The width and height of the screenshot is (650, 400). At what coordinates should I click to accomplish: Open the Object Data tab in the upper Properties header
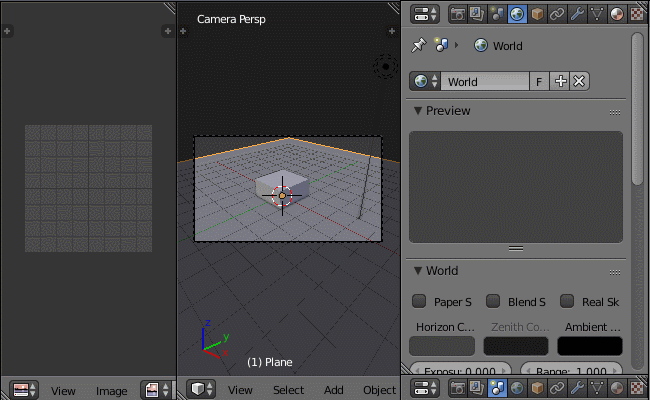(x=597, y=14)
